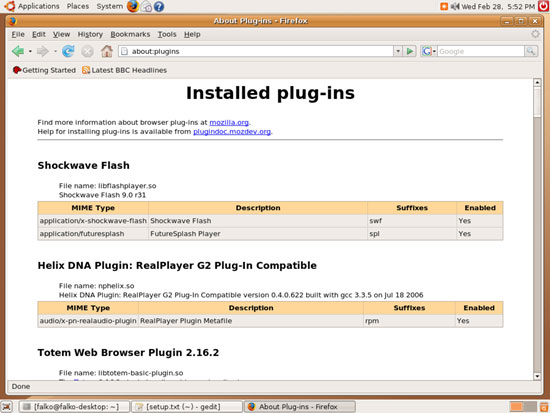Screen dimensions: 550x413
Task: Click the Firefox icon in the window title bar
Action: click(13, 21)
